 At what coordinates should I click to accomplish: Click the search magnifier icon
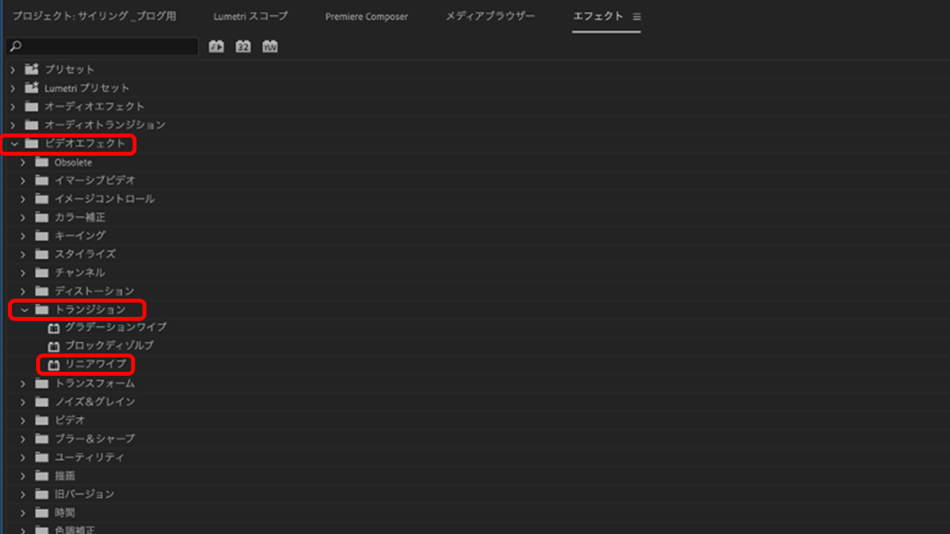coord(16,46)
